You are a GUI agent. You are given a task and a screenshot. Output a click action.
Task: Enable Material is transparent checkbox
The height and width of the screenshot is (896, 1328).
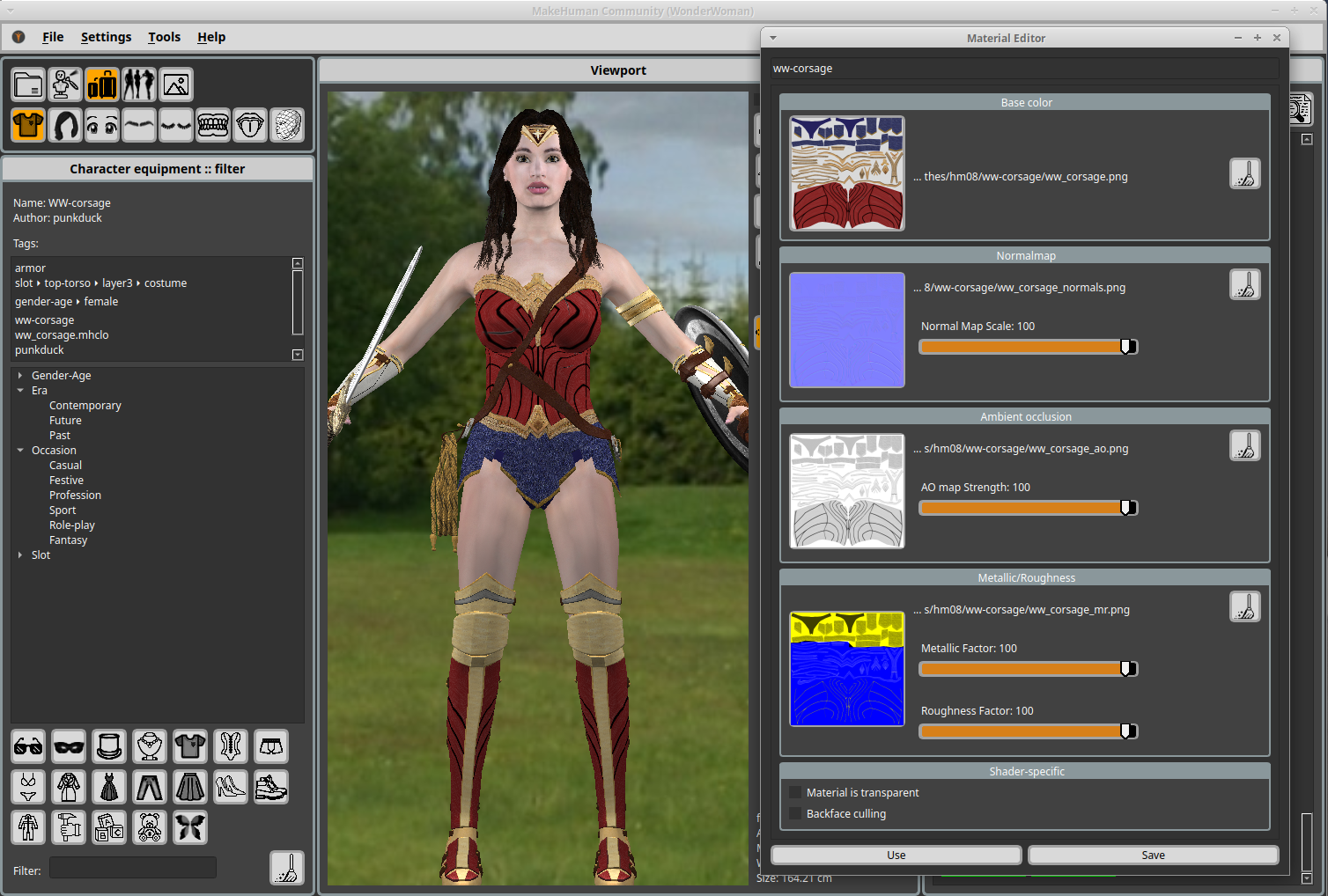[x=795, y=793]
